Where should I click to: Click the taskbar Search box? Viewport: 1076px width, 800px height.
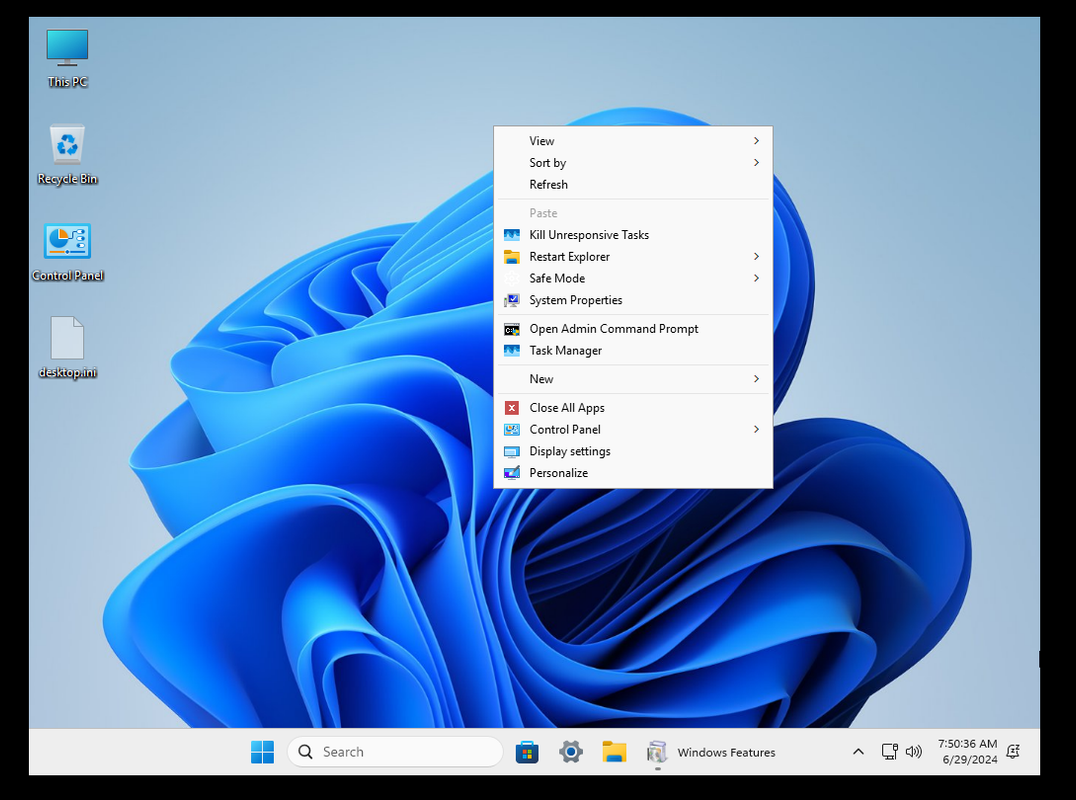click(x=395, y=752)
